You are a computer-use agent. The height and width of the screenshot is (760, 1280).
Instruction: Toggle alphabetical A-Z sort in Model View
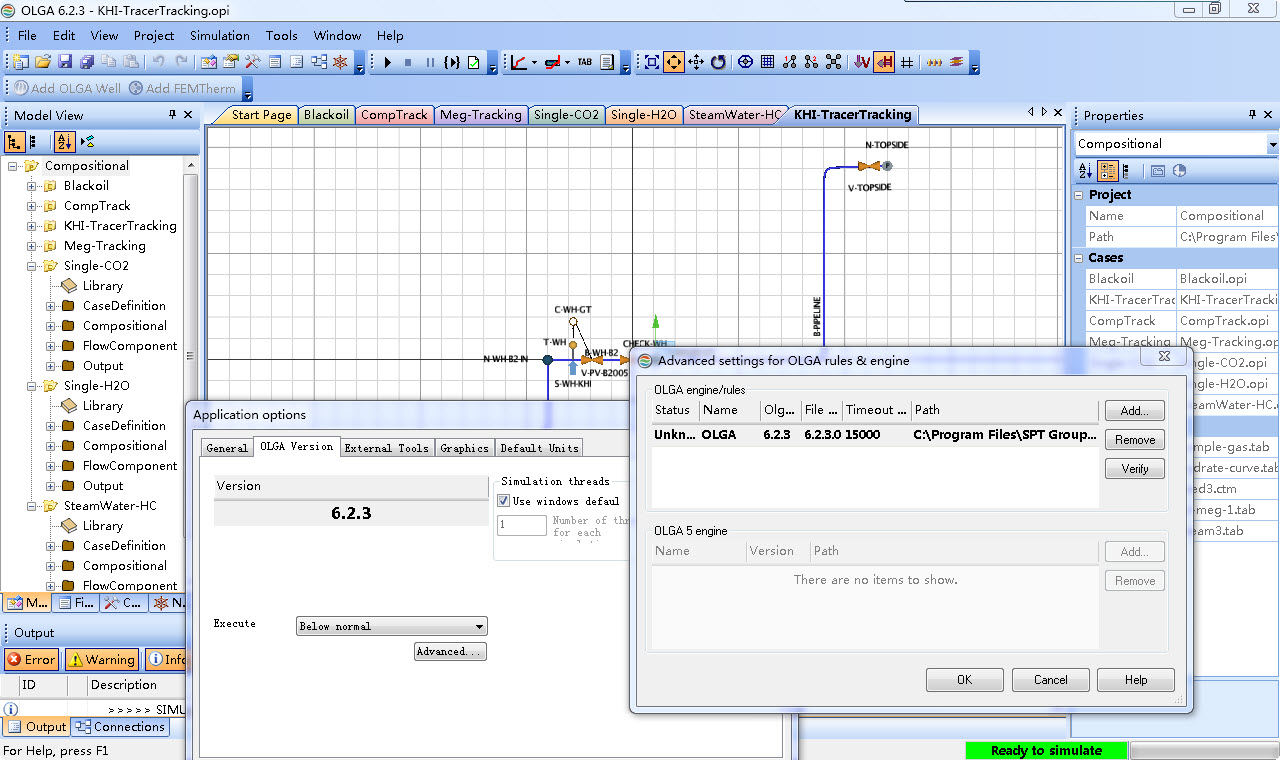tap(64, 141)
